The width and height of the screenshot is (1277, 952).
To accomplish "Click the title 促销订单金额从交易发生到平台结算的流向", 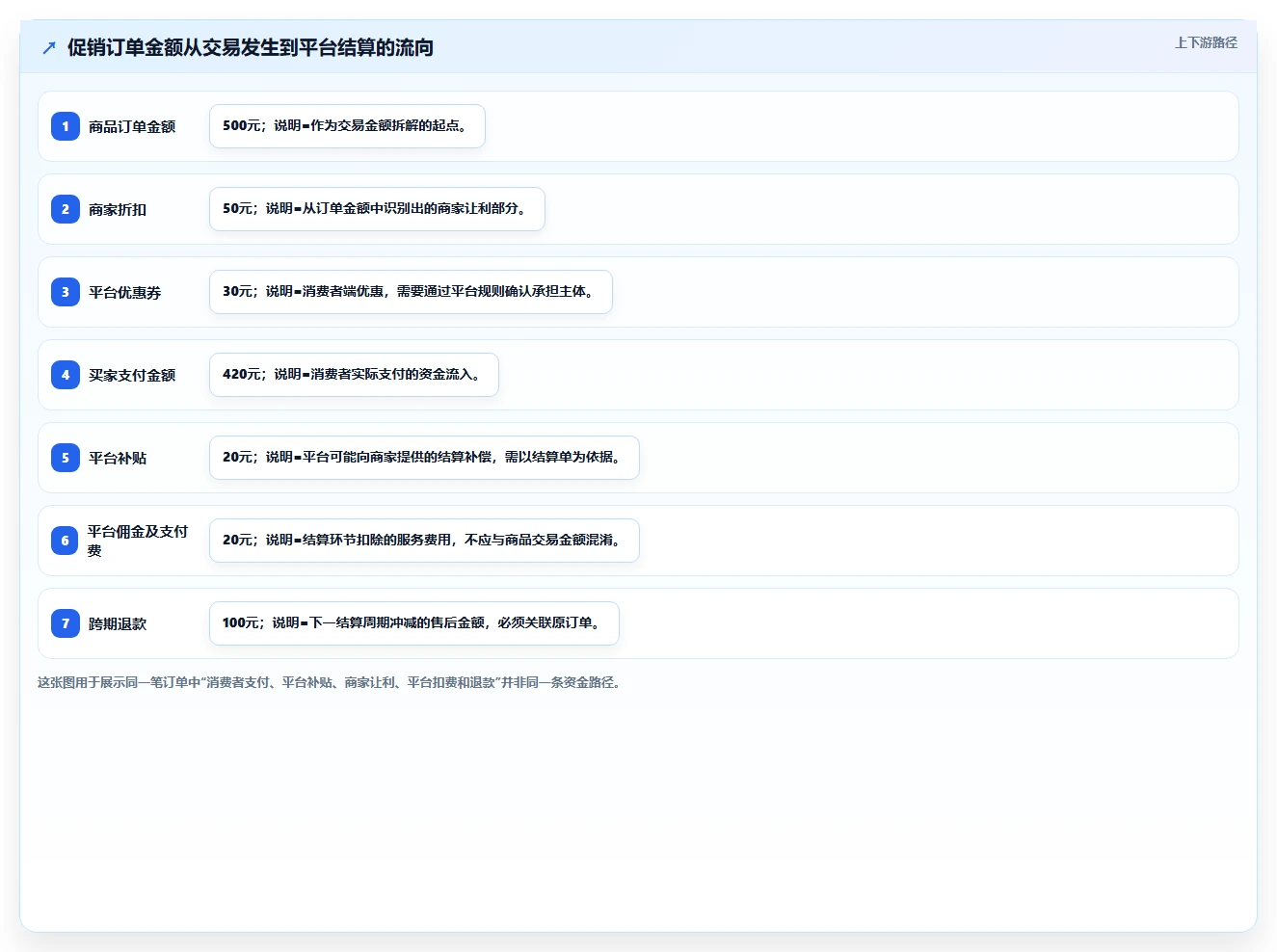I will point(251,47).
